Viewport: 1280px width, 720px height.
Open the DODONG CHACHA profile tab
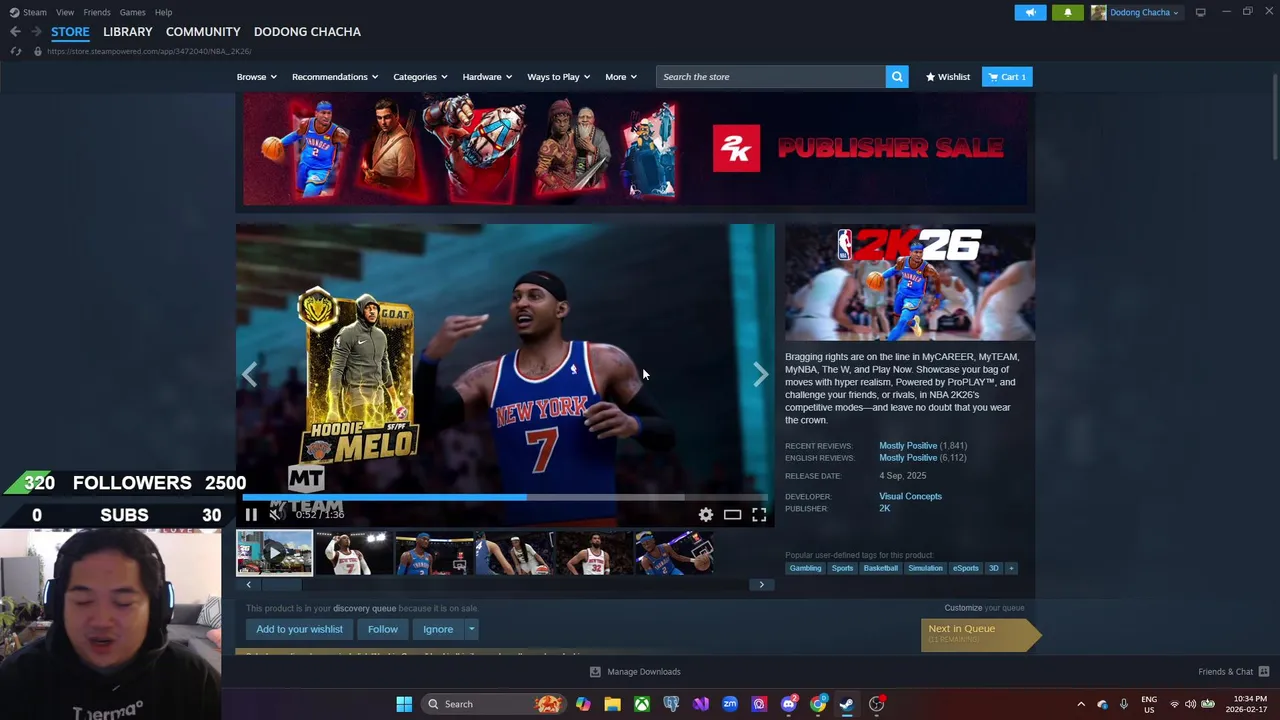coord(307,32)
